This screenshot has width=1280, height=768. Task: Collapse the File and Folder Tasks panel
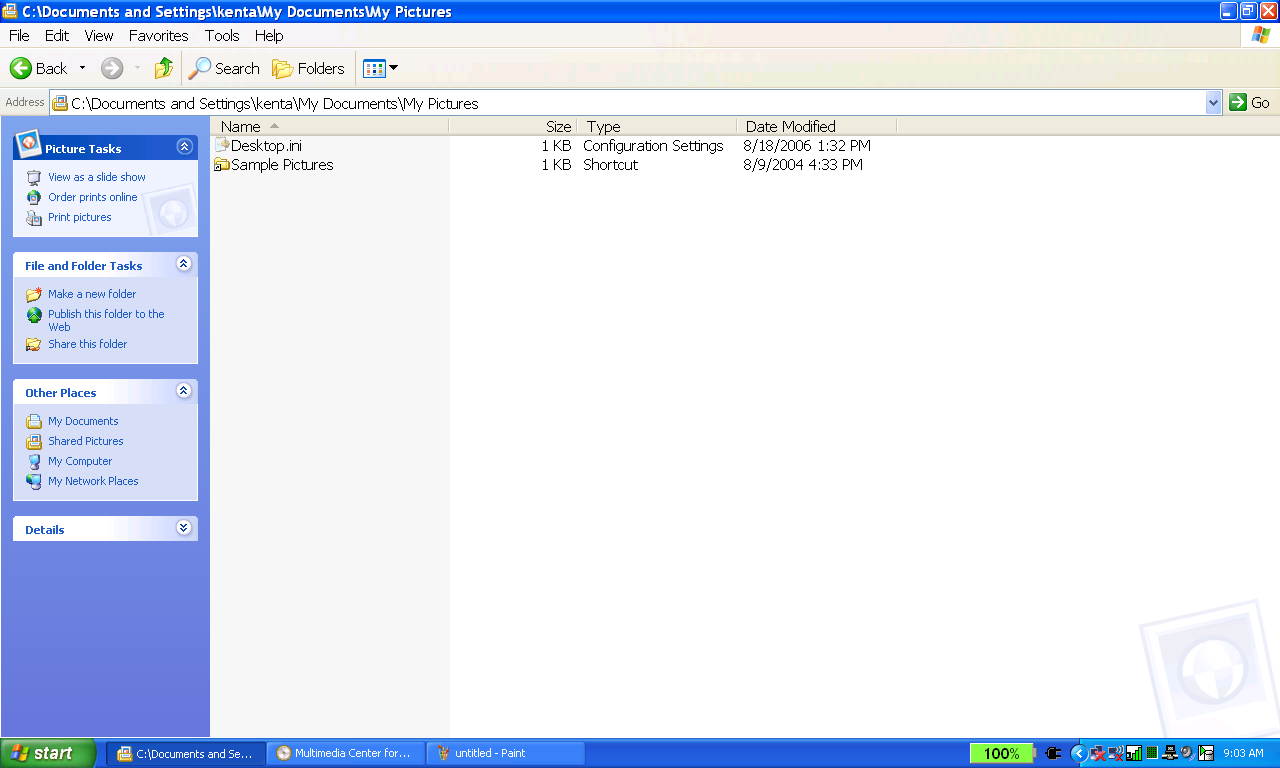tap(184, 264)
